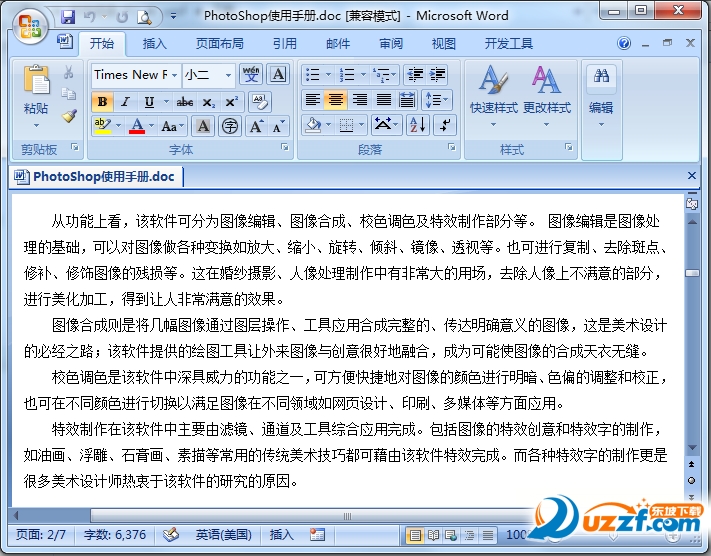
Task: Open the Phonetic Guide (wén) tool
Action: pos(251,74)
